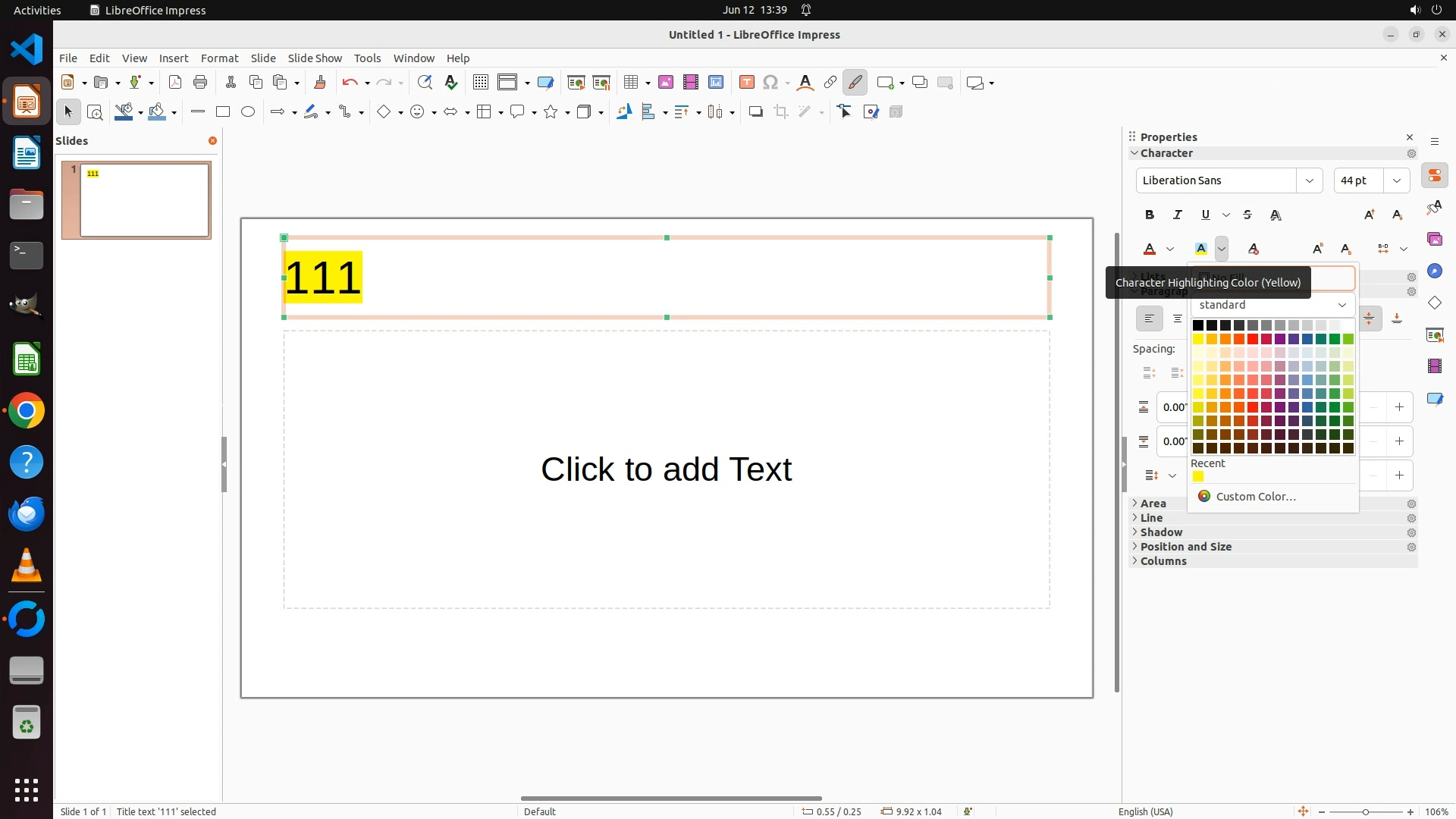Click the Custom Color button
The image size is (1456, 819).
pos(1255,497)
